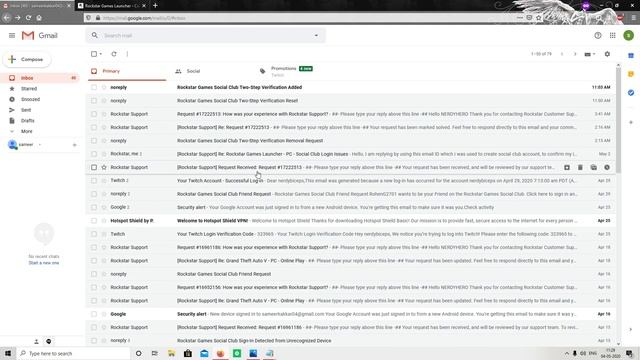640x360 pixels.
Task: Tick checkbox for Two-Step Verification Added email
Action: tap(94, 87)
